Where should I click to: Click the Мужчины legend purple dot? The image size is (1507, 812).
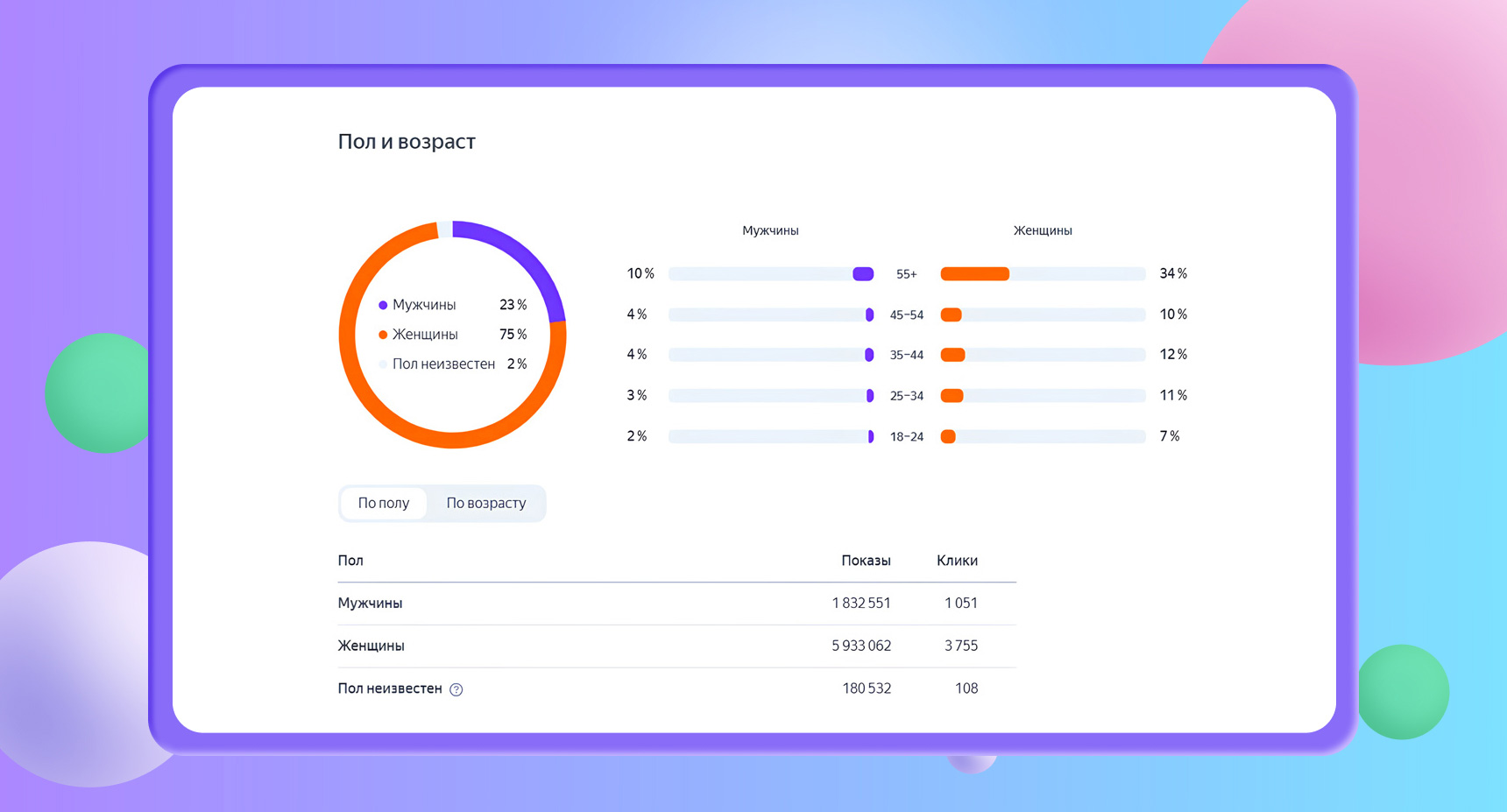pyautogui.click(x=383, y=305)
